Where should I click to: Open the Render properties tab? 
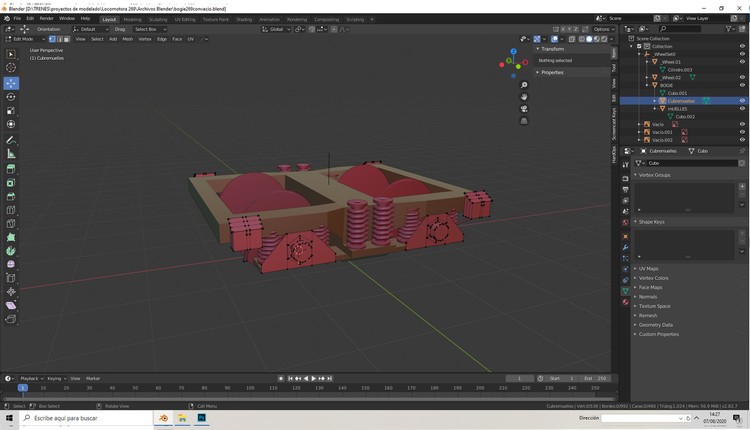[x=625, y=178]
